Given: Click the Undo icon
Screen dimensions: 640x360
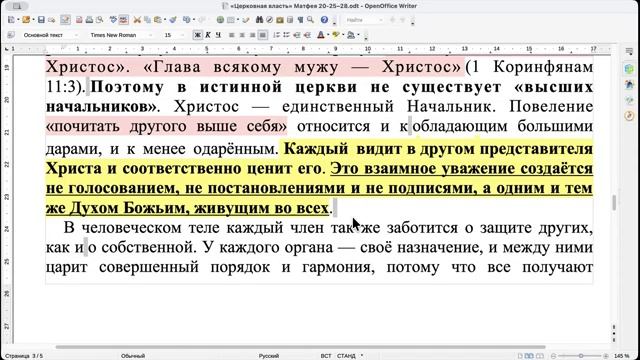Looking at the screenshot, I should [x=186, y=20].
